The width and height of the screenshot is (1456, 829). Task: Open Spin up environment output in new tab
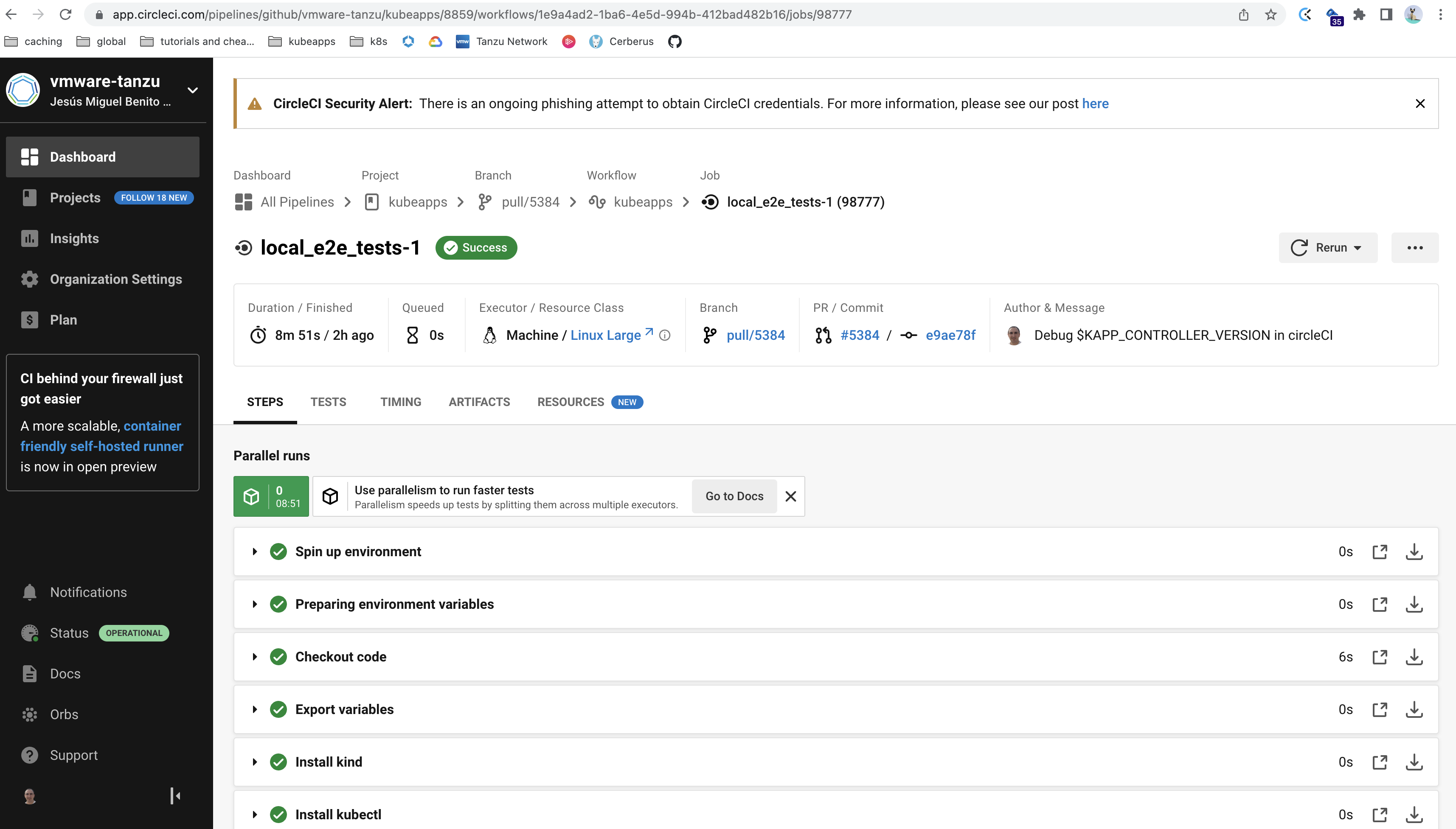(1380, 551)
